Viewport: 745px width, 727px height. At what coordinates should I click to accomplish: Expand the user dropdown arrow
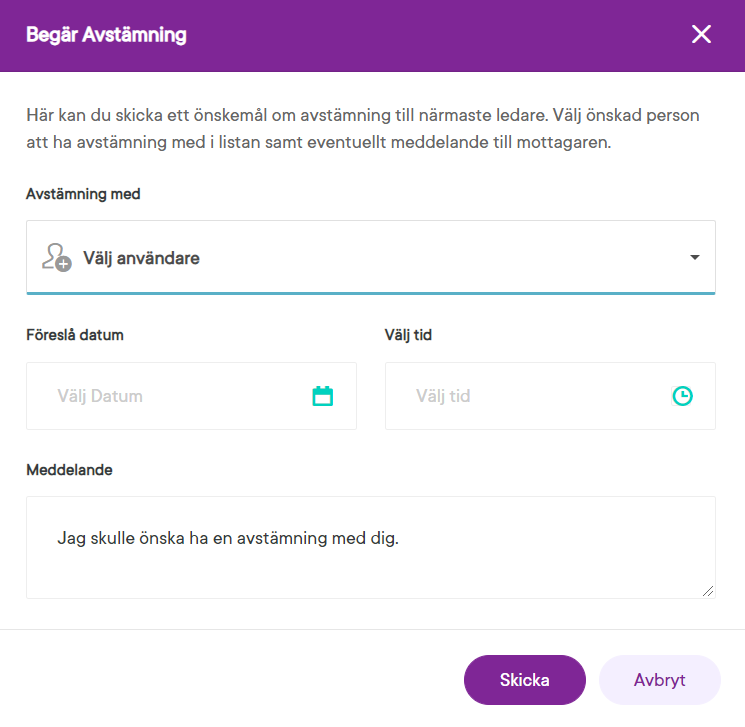pyautogui.click(x=695, y=258)
